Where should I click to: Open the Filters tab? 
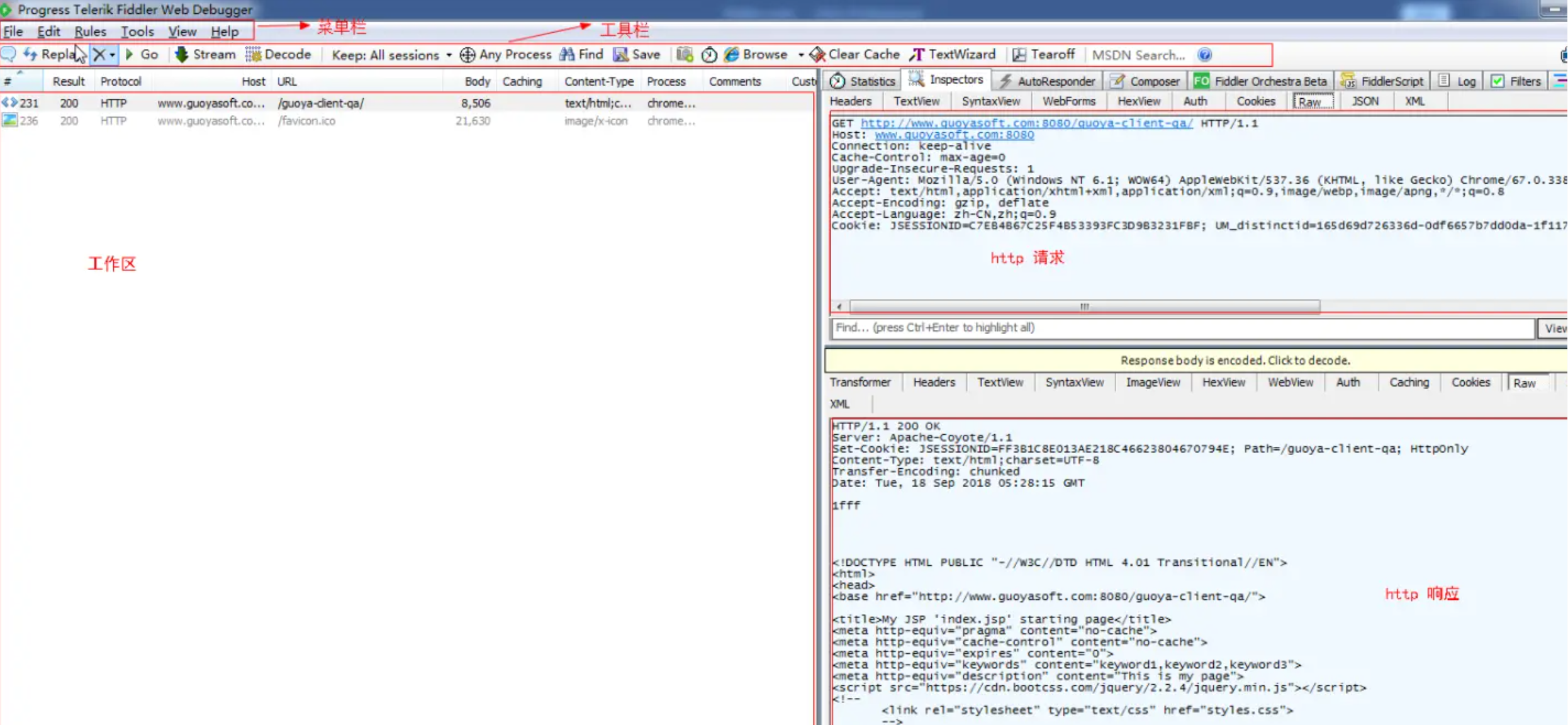(x=1516, y=81)
